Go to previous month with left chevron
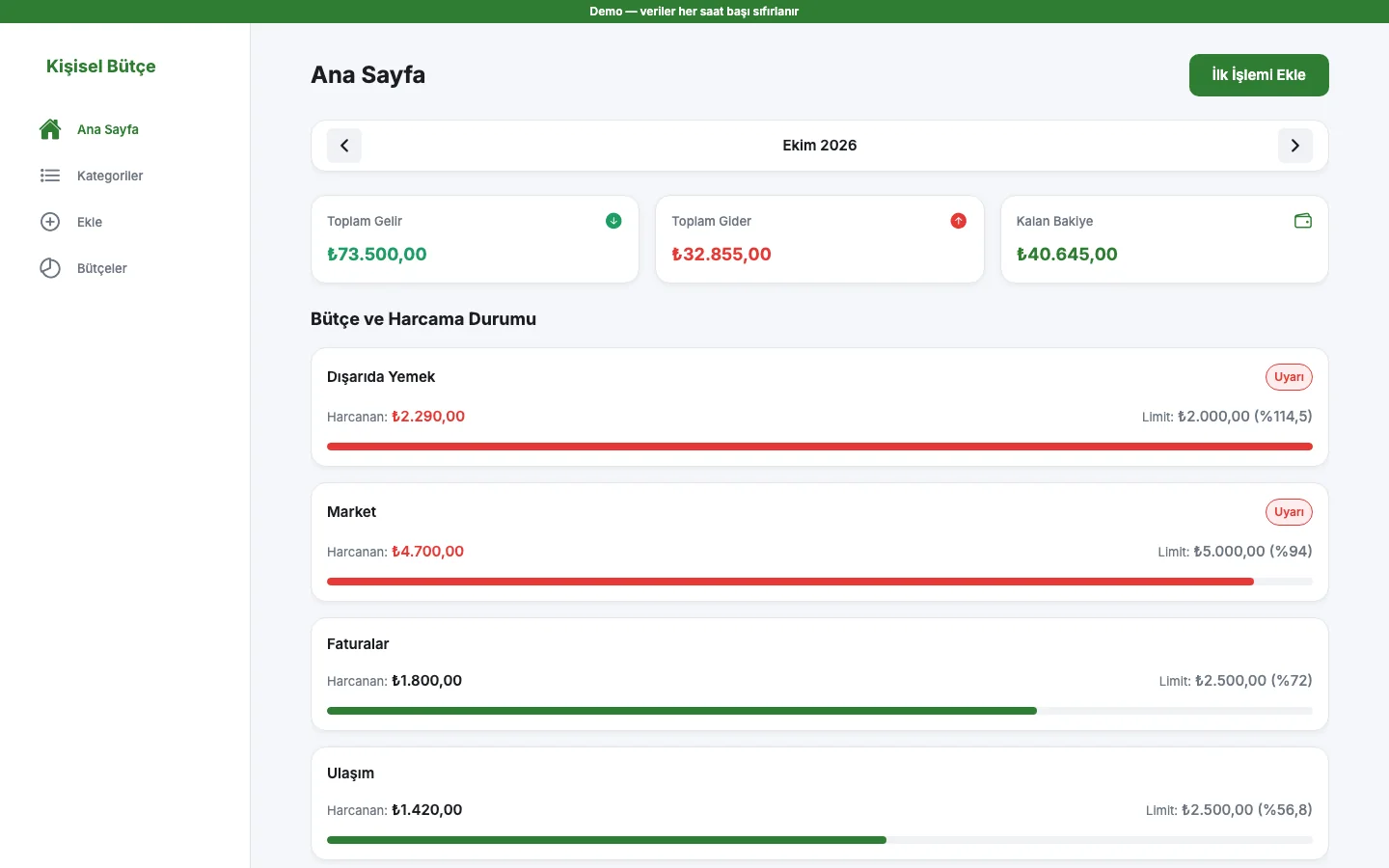The image size is (1389, 868). pyautogui.click(x=344, y=146)
